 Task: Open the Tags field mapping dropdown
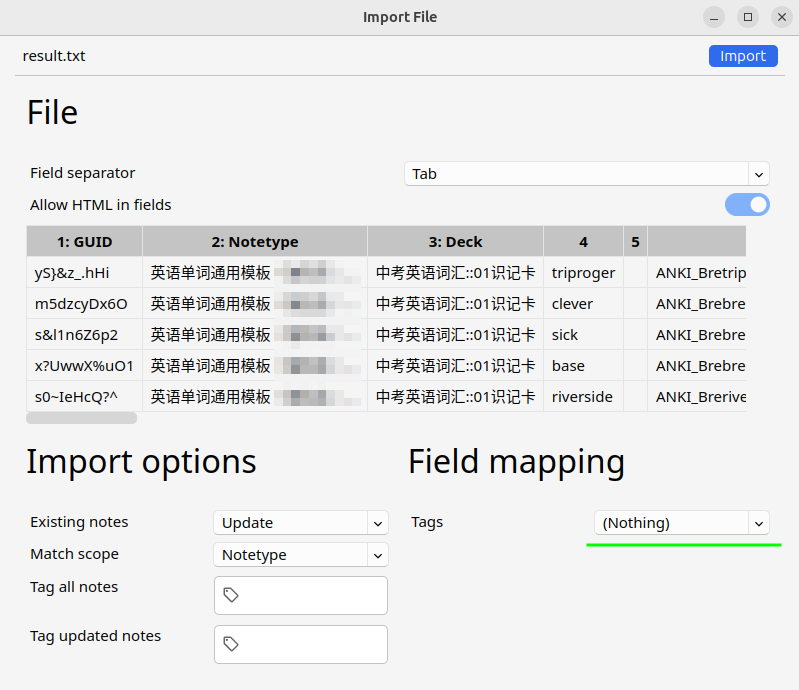coord(681,523)
